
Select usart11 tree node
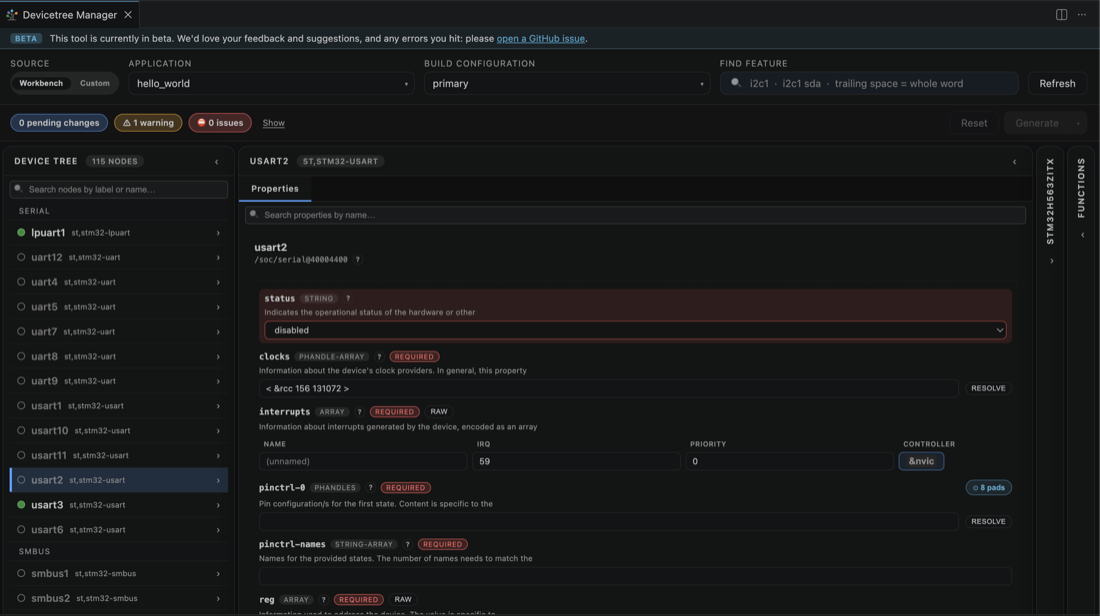coord(119,455)
